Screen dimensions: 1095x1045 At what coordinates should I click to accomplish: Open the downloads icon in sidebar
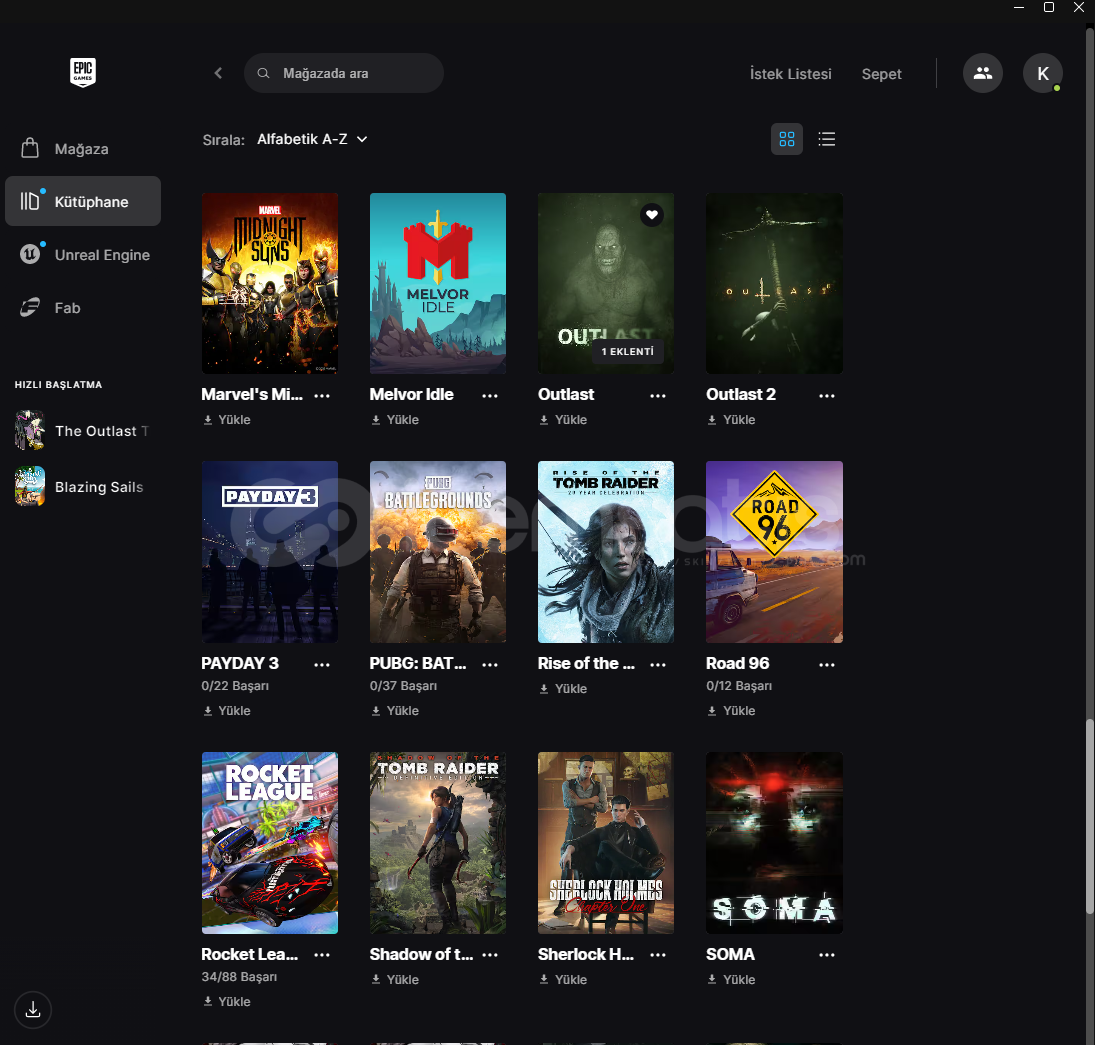point(33,1010)
